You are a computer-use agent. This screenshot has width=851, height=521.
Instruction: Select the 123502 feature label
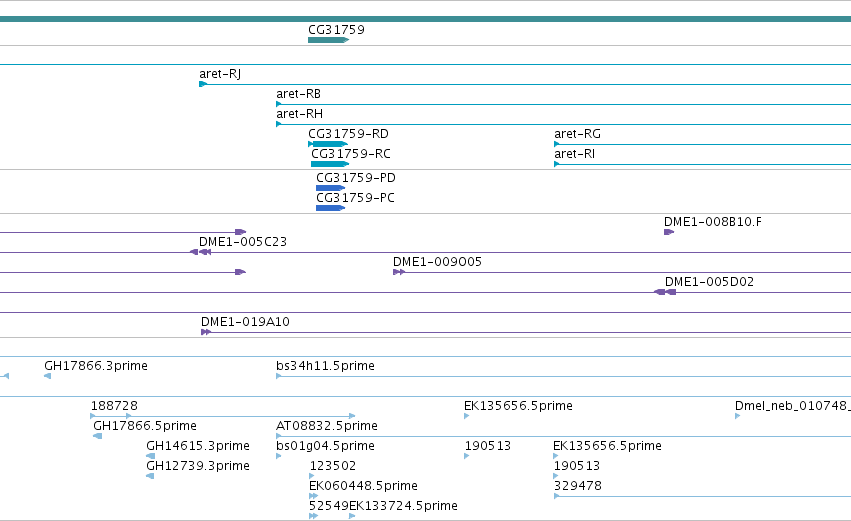tap(333, 466)
